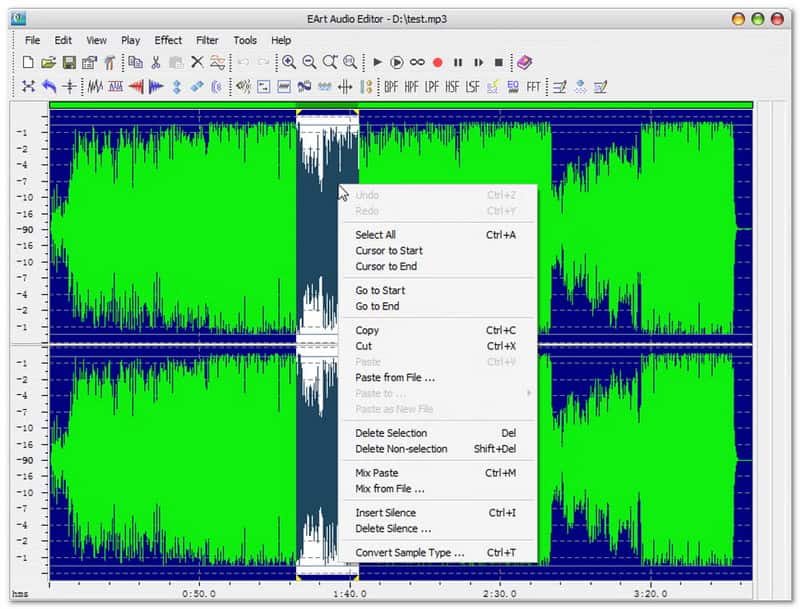
Task: Choose Delete Non-selection
Action: coord(437,449)
